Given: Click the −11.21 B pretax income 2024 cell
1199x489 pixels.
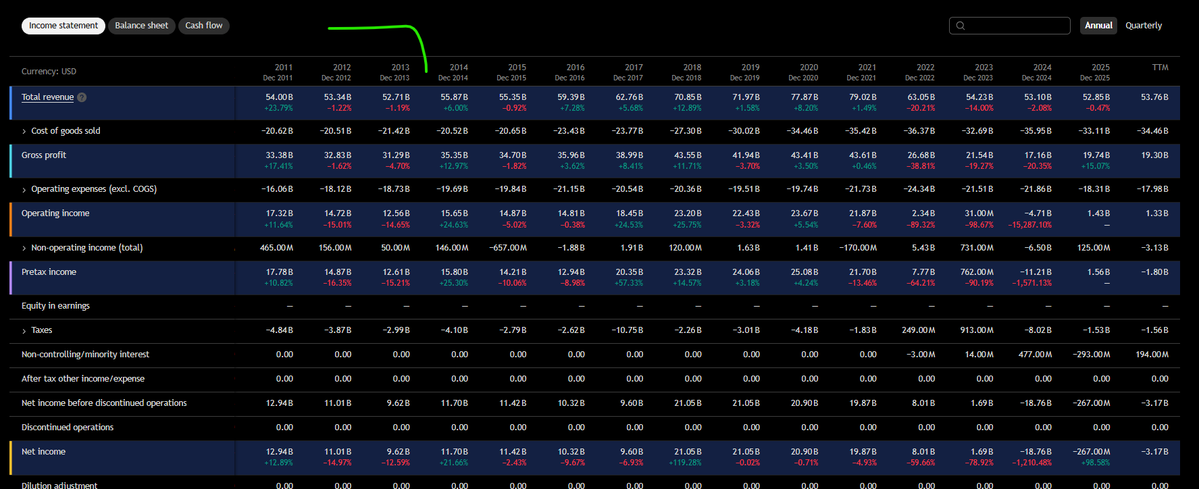Looking at the screenshot, I should [x=1036, y=272].
